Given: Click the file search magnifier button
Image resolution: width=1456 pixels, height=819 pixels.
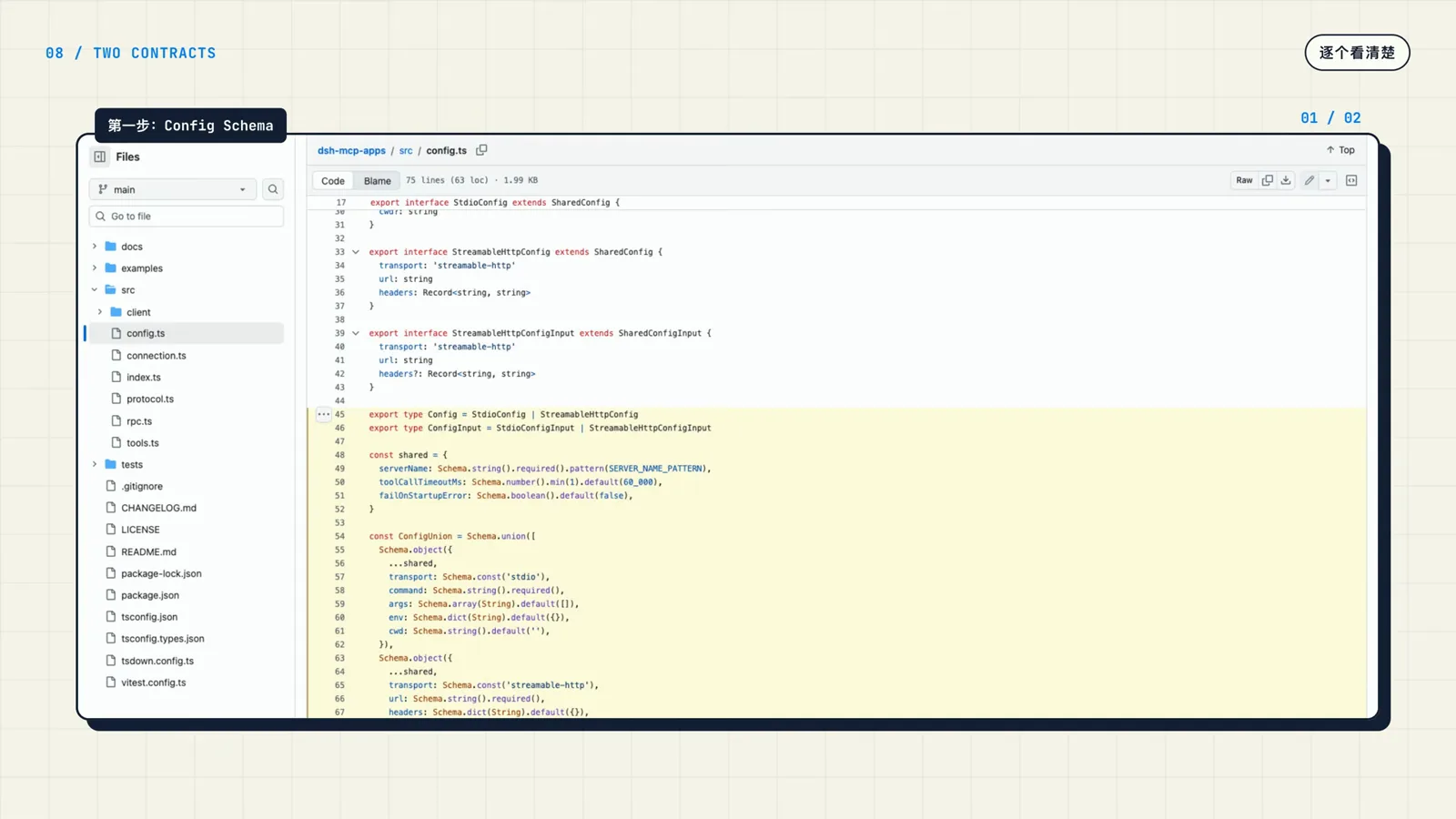Looking at the screenshot, I should coord(273,189).
